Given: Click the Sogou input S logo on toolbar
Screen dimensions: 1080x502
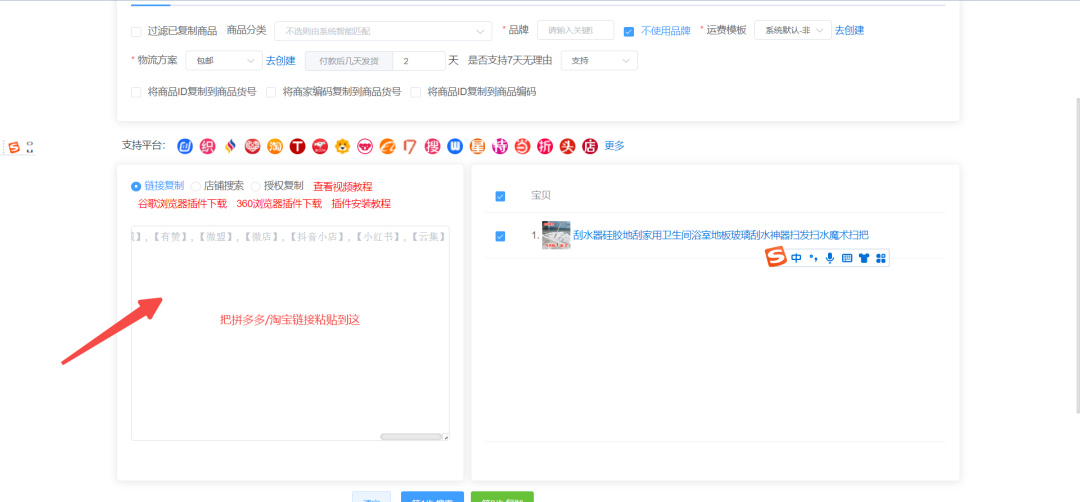Looking at the screenshot, I should [776, 258].
